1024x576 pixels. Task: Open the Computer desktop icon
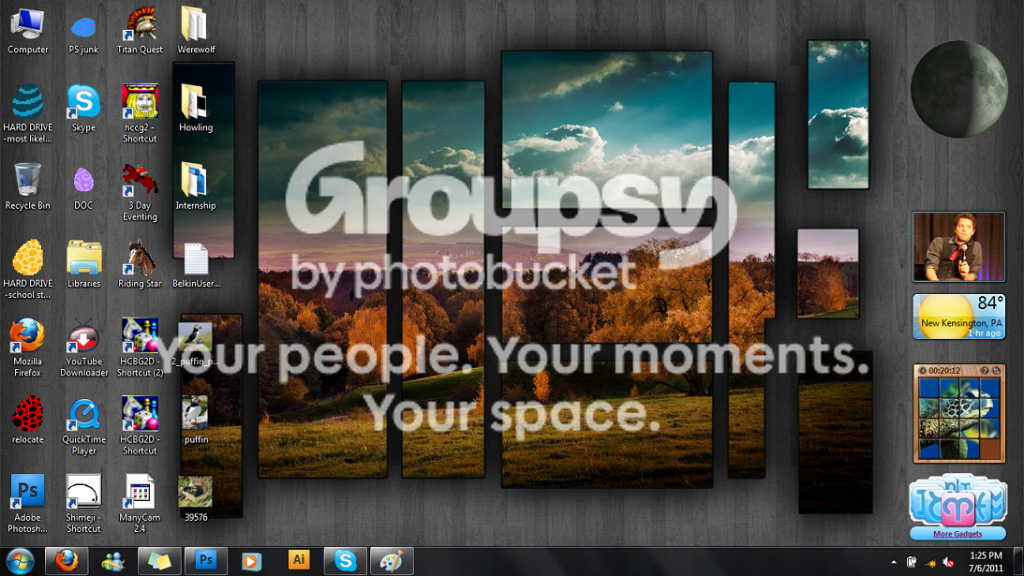[27, 31]
